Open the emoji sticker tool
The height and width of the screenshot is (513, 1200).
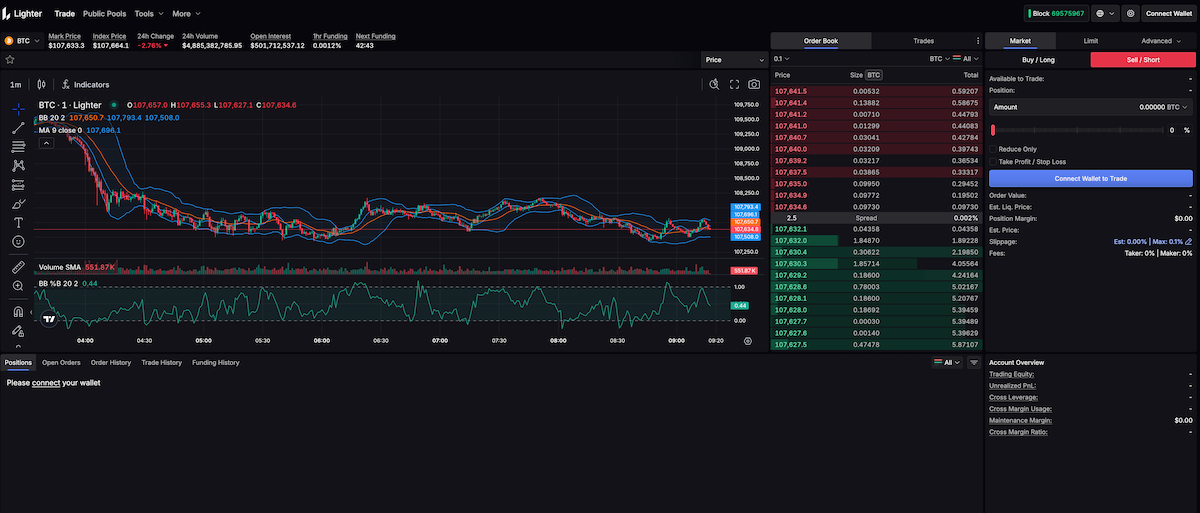point(18,241)
